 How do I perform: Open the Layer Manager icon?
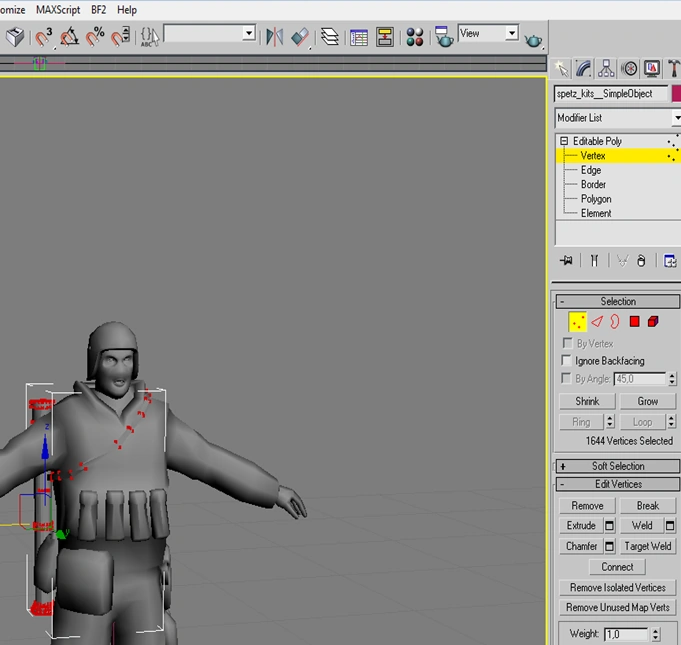click(329, 37)
